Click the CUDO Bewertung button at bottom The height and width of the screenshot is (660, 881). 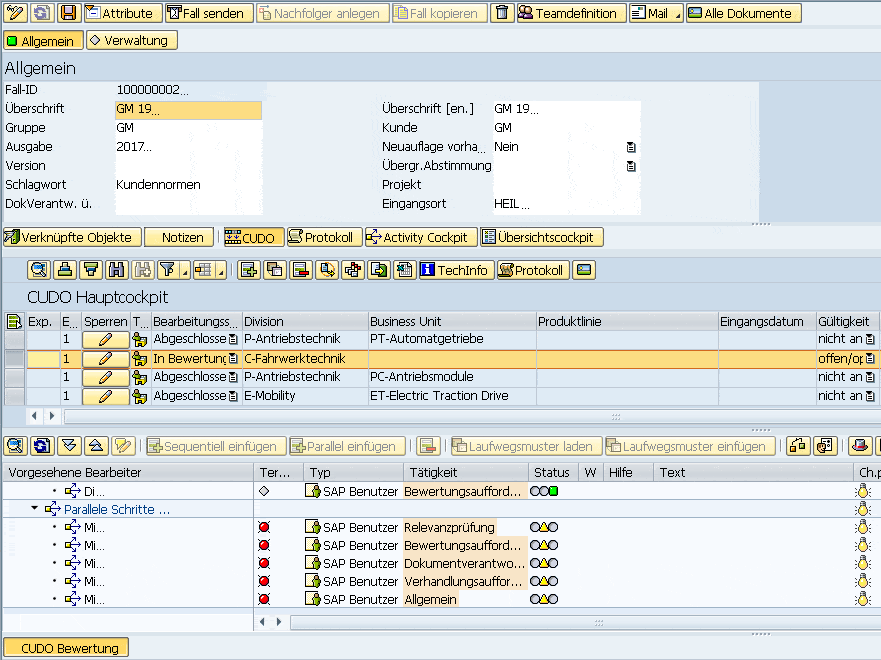[65, 647]
